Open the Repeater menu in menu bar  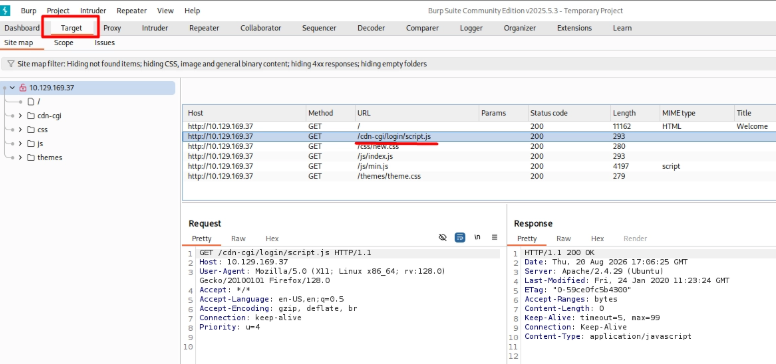pyautogui.click(x=132, y=10)
